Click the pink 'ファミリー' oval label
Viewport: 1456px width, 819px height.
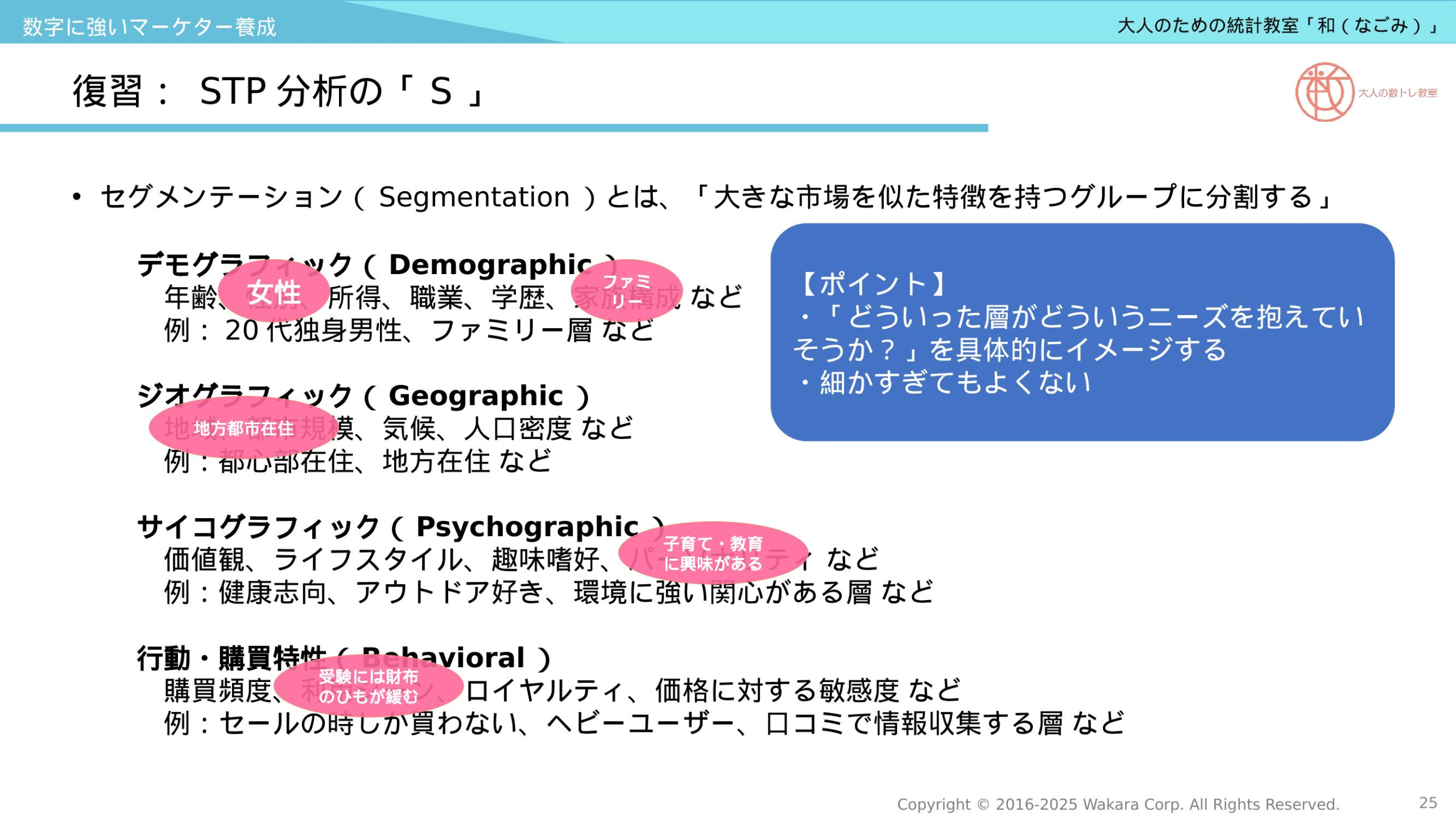[627, 291]
